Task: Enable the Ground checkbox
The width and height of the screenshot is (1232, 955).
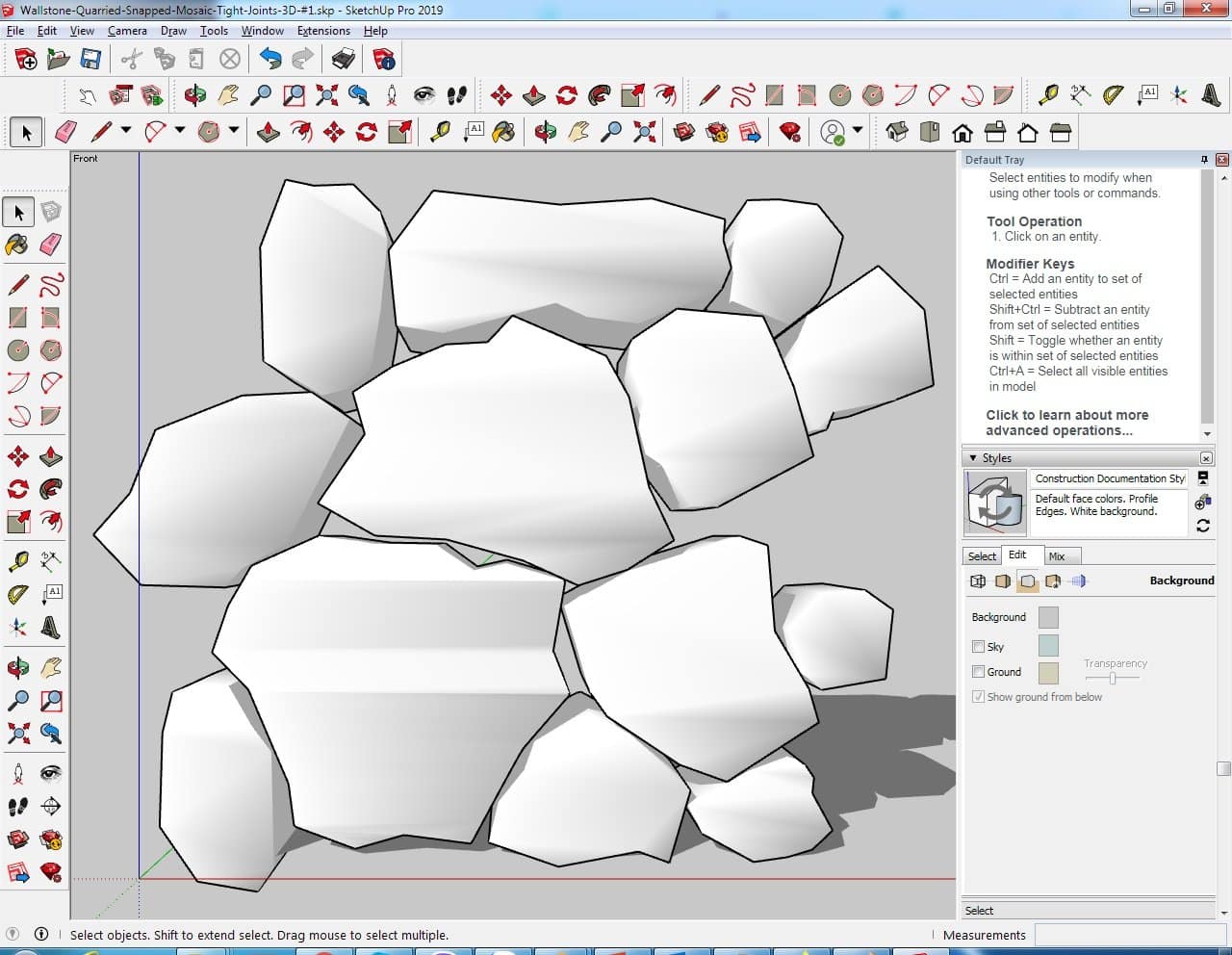Action: pos(979,672)
